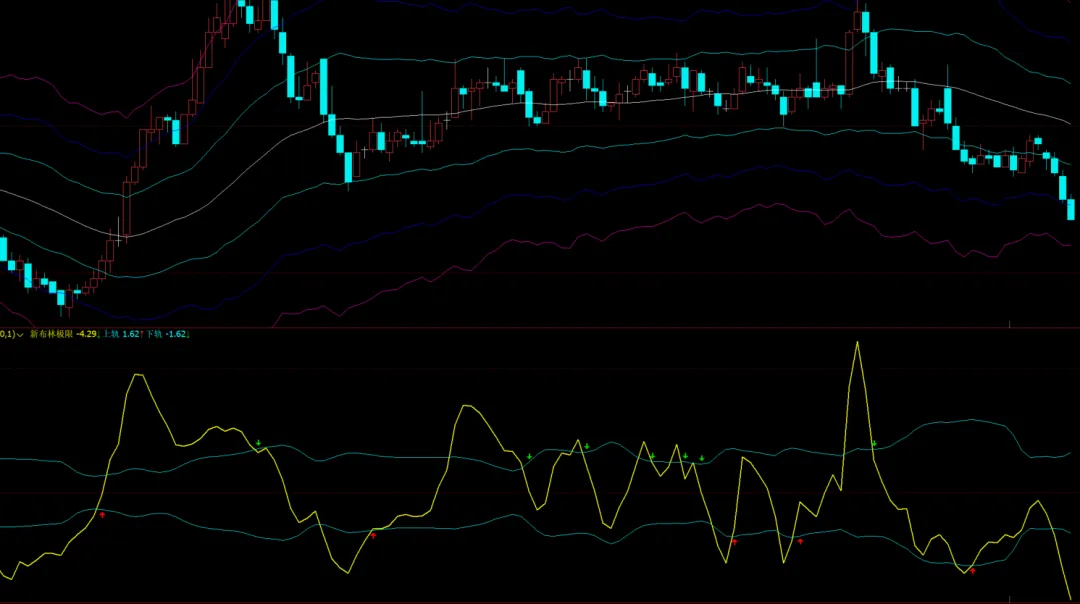Click the rightmost red buy arrow on indicator
Screen dimensions: 1080x604
pos(973,571)
